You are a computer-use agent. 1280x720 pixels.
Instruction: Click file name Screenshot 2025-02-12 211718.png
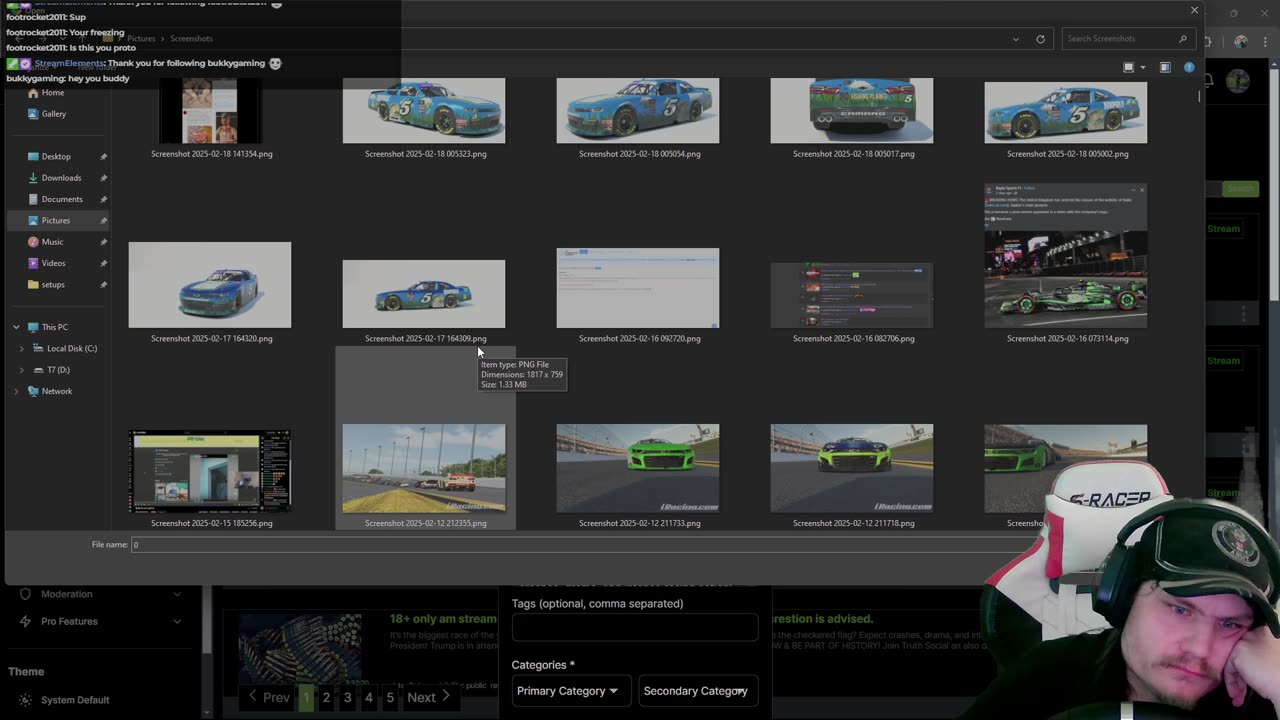854,523
